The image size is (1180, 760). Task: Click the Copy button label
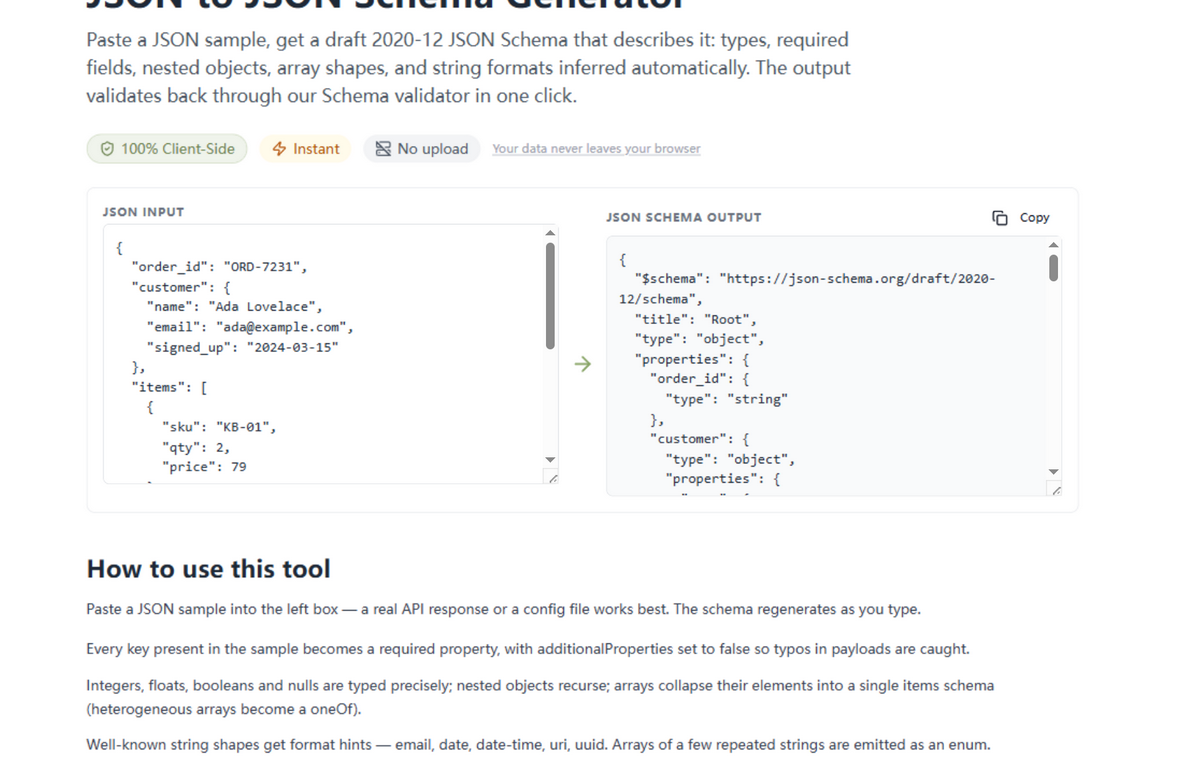pos(1034,217)
